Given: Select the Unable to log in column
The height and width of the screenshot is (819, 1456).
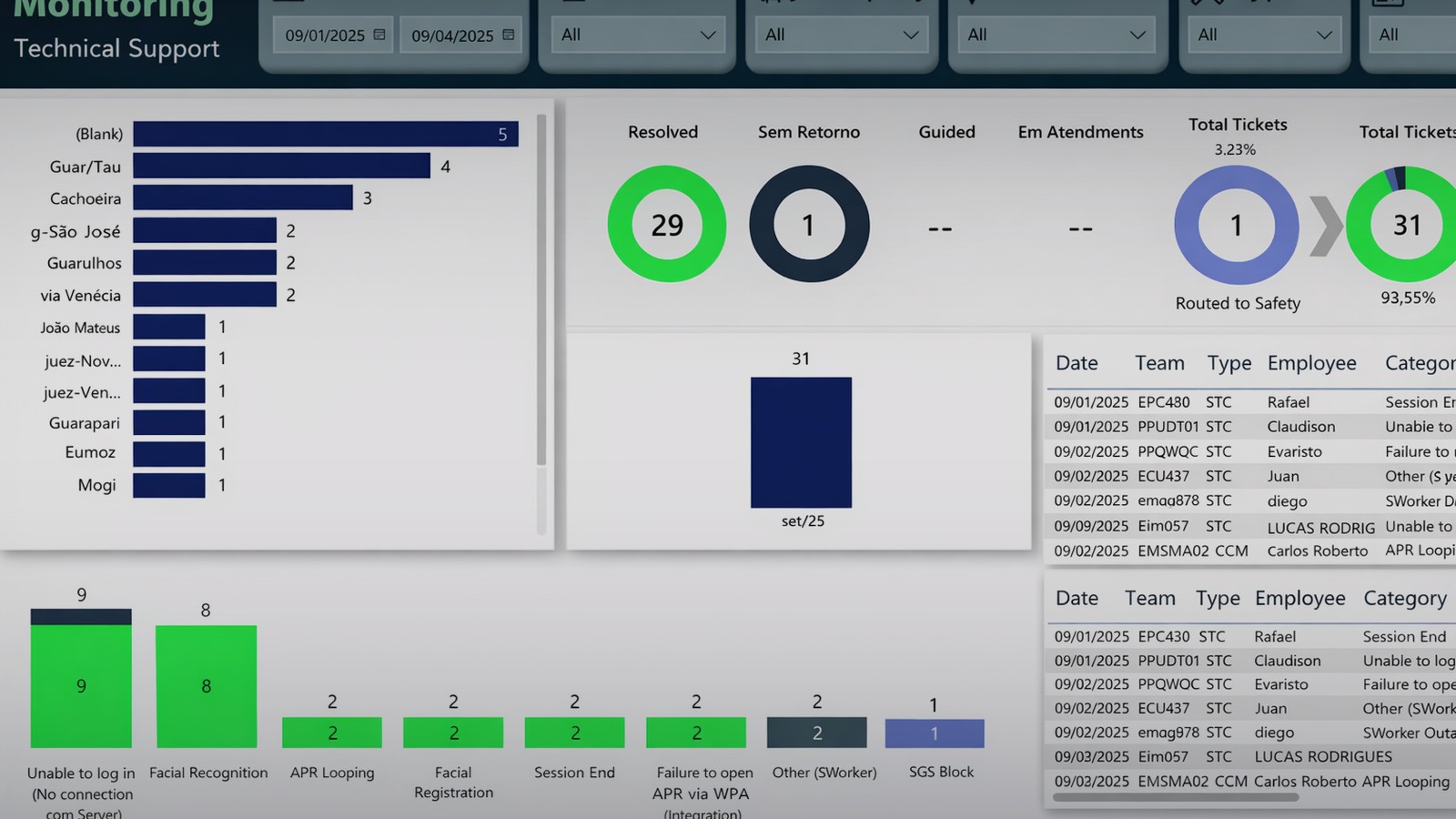Looking at the screenshot, I should click(x=81, y=679).
